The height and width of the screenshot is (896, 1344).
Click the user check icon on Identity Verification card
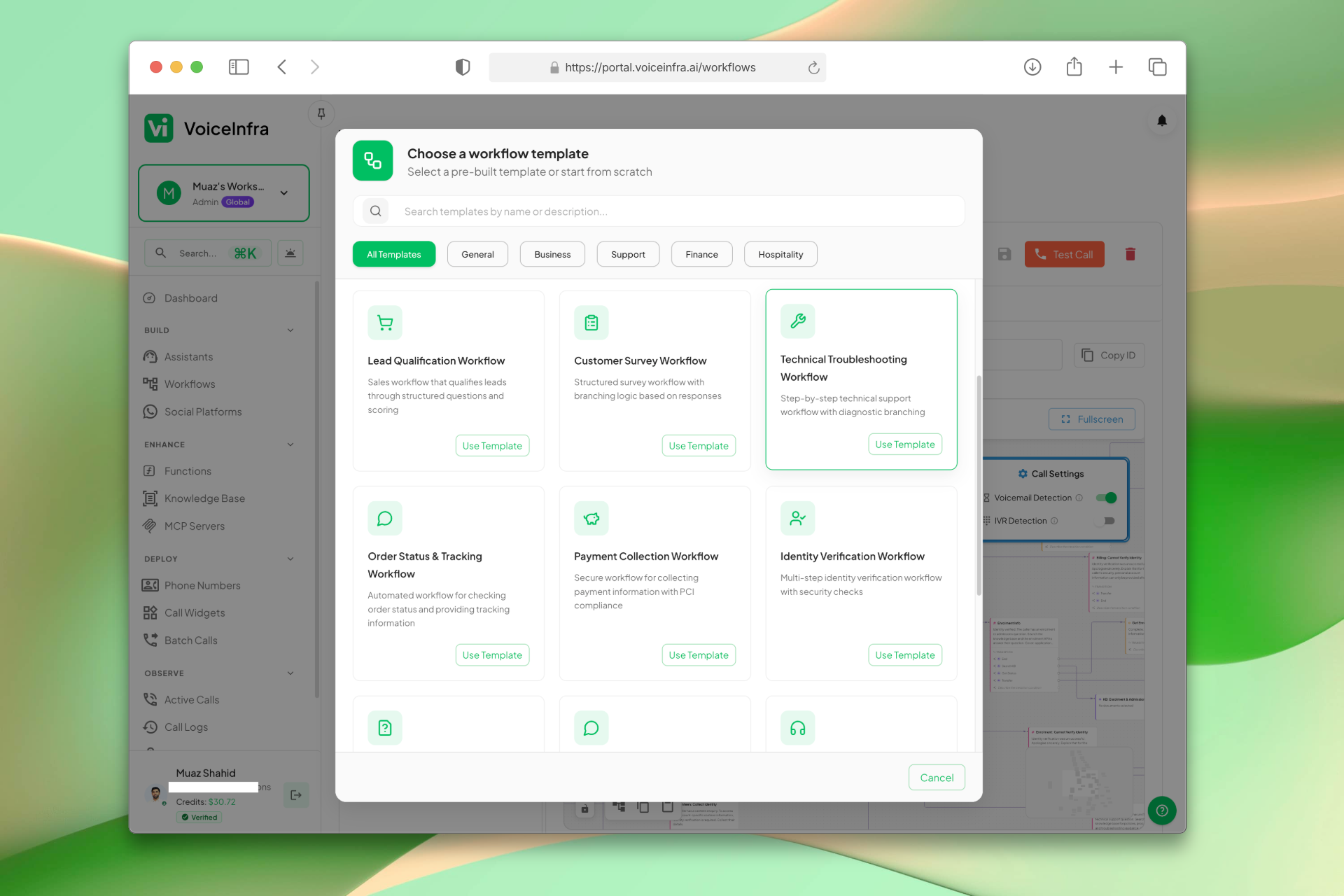point(798,518)
